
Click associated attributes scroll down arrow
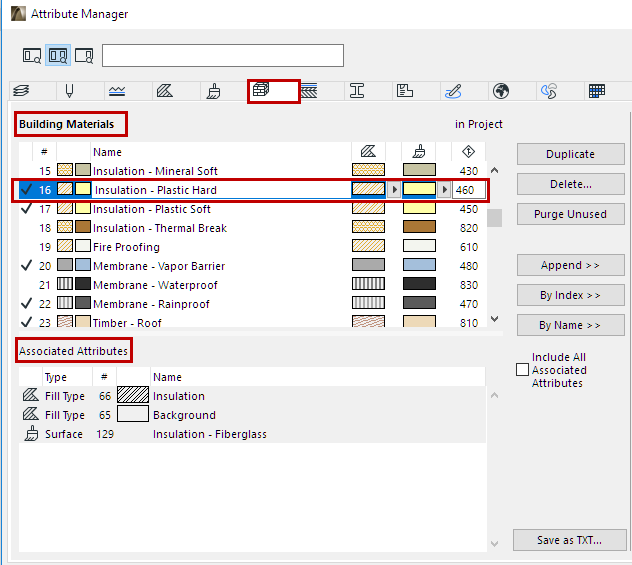point(495,544)
